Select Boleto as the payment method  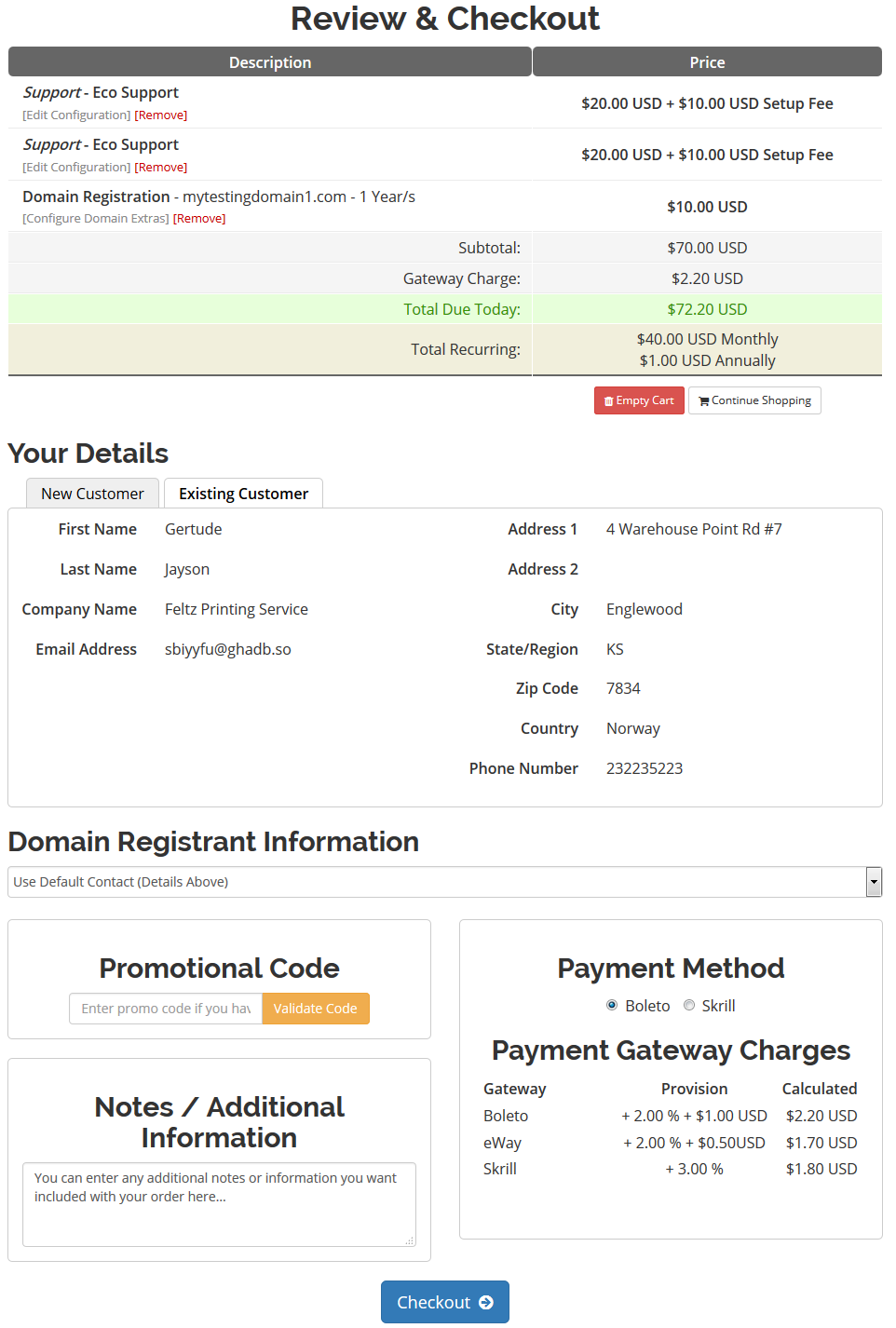(x=612, y=1005)
